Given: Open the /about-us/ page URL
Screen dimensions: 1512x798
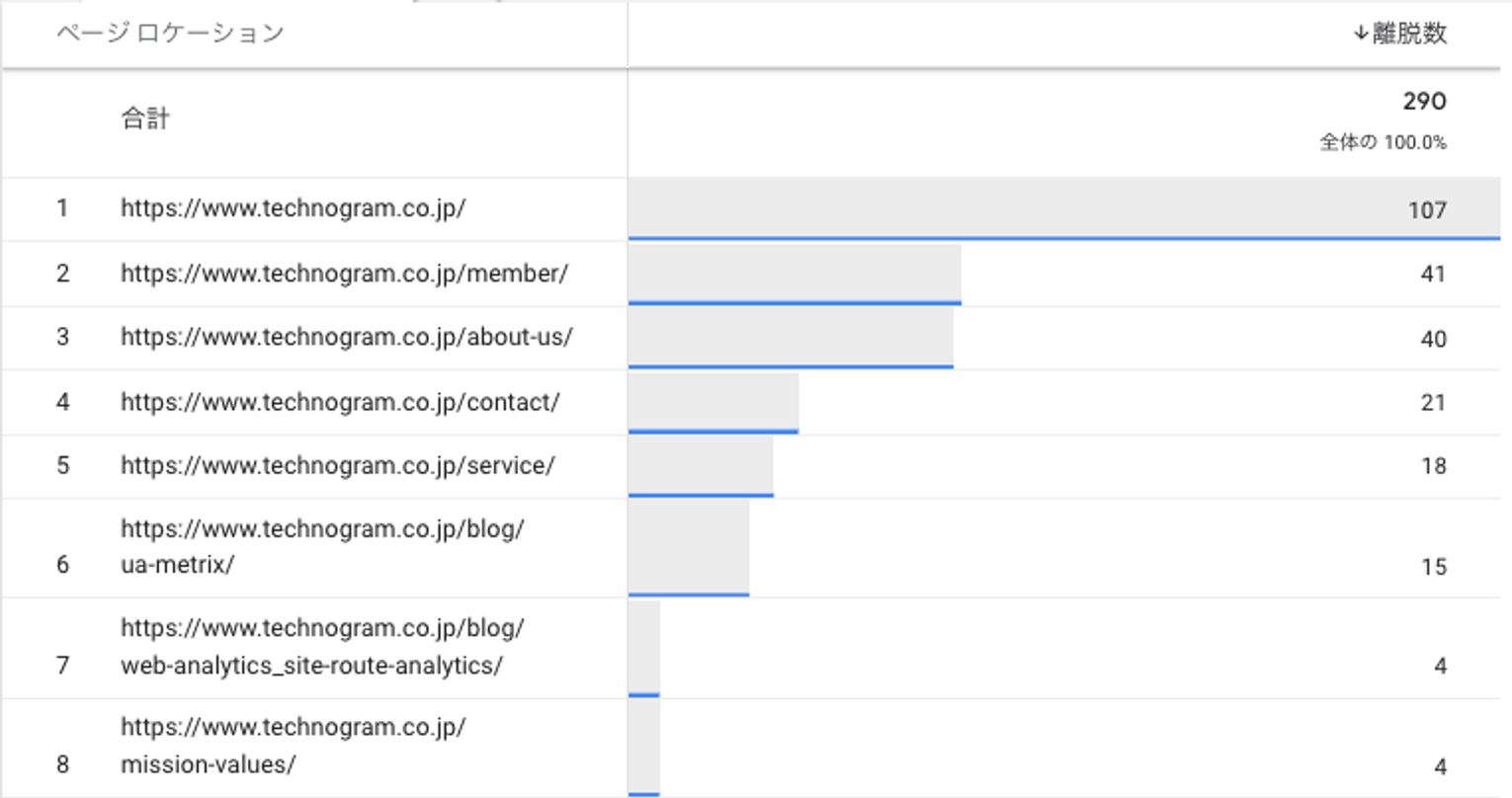Looking at the screenshot, I should click(347, 337).
